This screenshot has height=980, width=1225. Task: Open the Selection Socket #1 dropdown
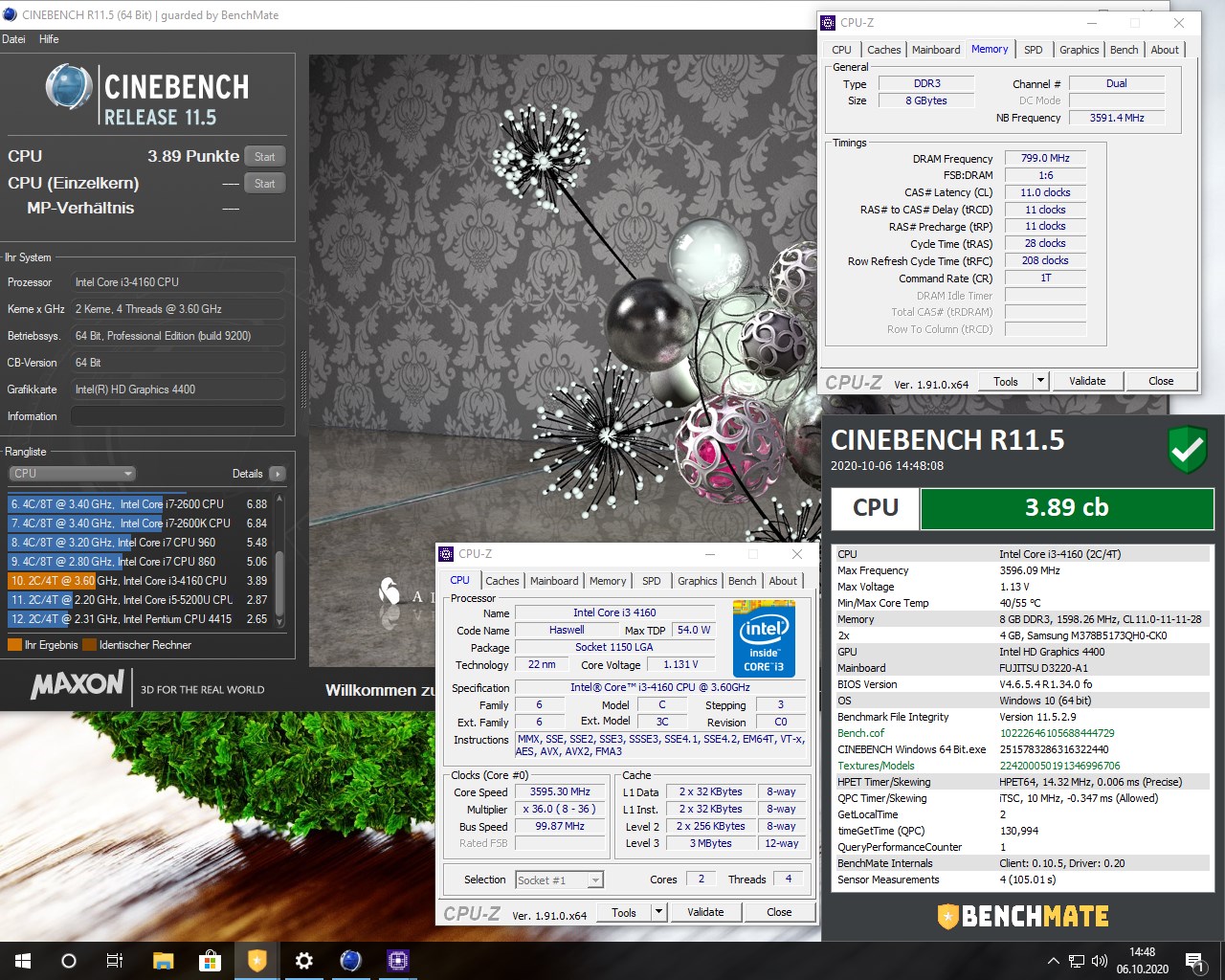click(559, 880)
